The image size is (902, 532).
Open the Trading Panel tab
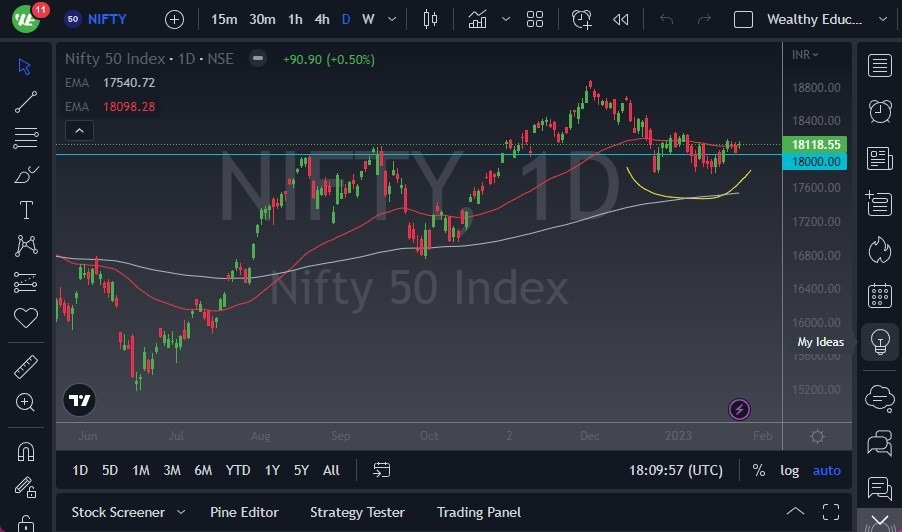pyautogui.click(x=479, y=512)
